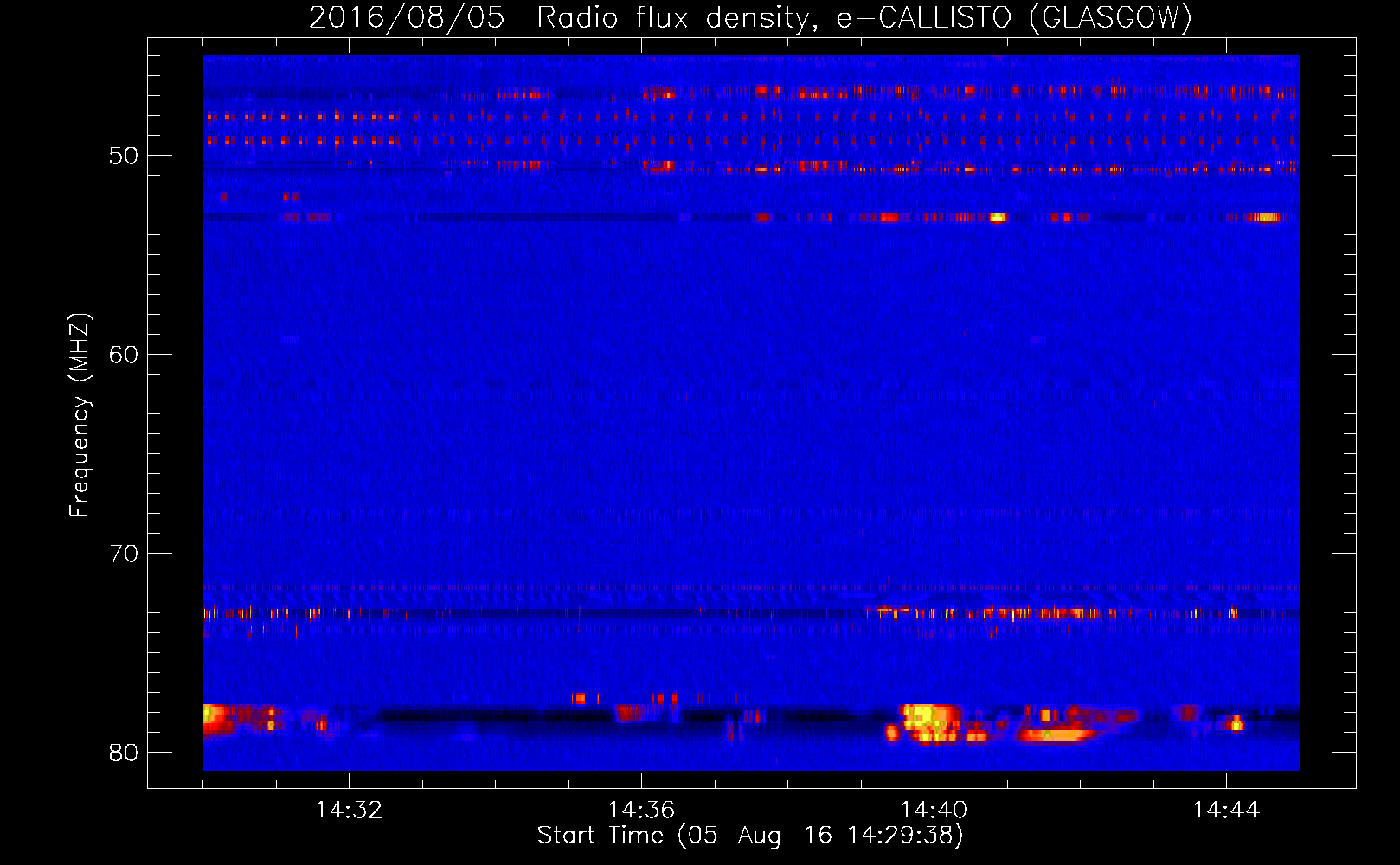
Task: Click the Start Time axis caption
Action: point(749,836)
